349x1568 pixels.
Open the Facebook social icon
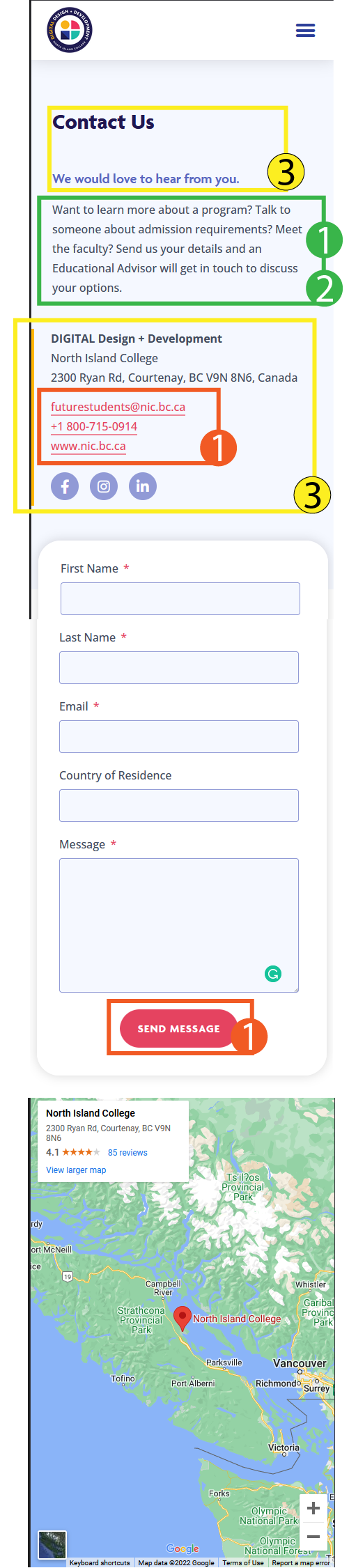pos(65,486)
